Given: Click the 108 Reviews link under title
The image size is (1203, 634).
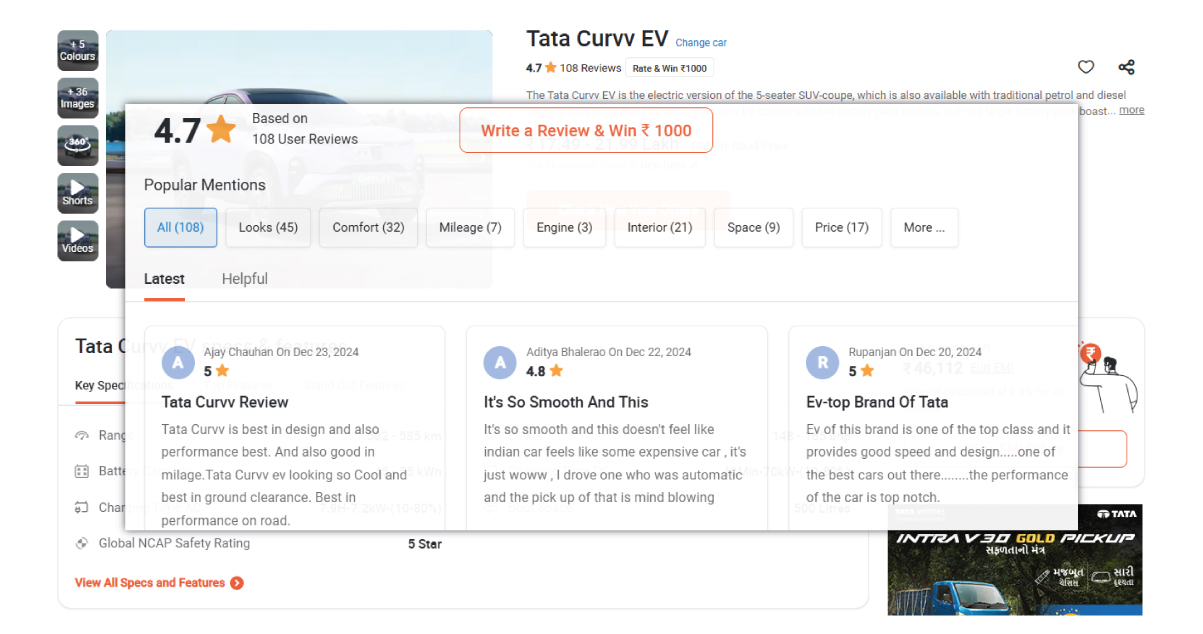Looking at the screenshot, I should click(x=591, y=68).
